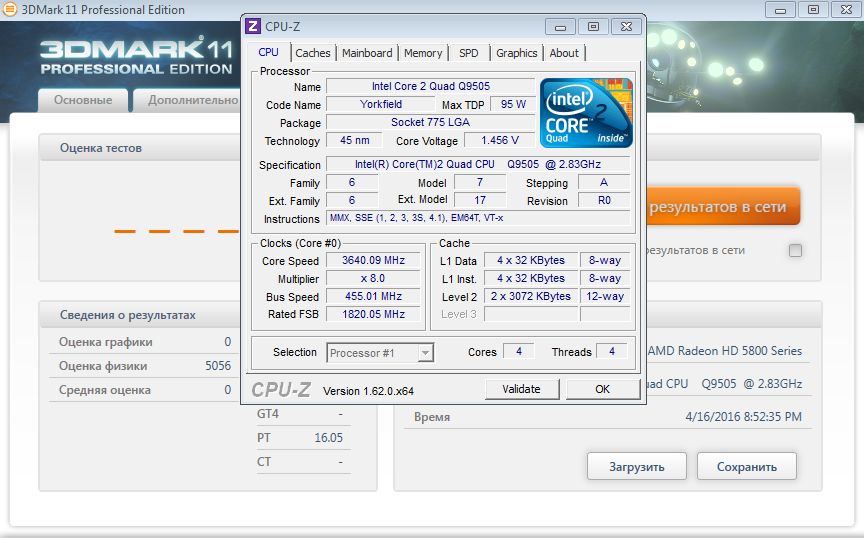
Task: Open the Memory tab
Action: click(423, 53)
